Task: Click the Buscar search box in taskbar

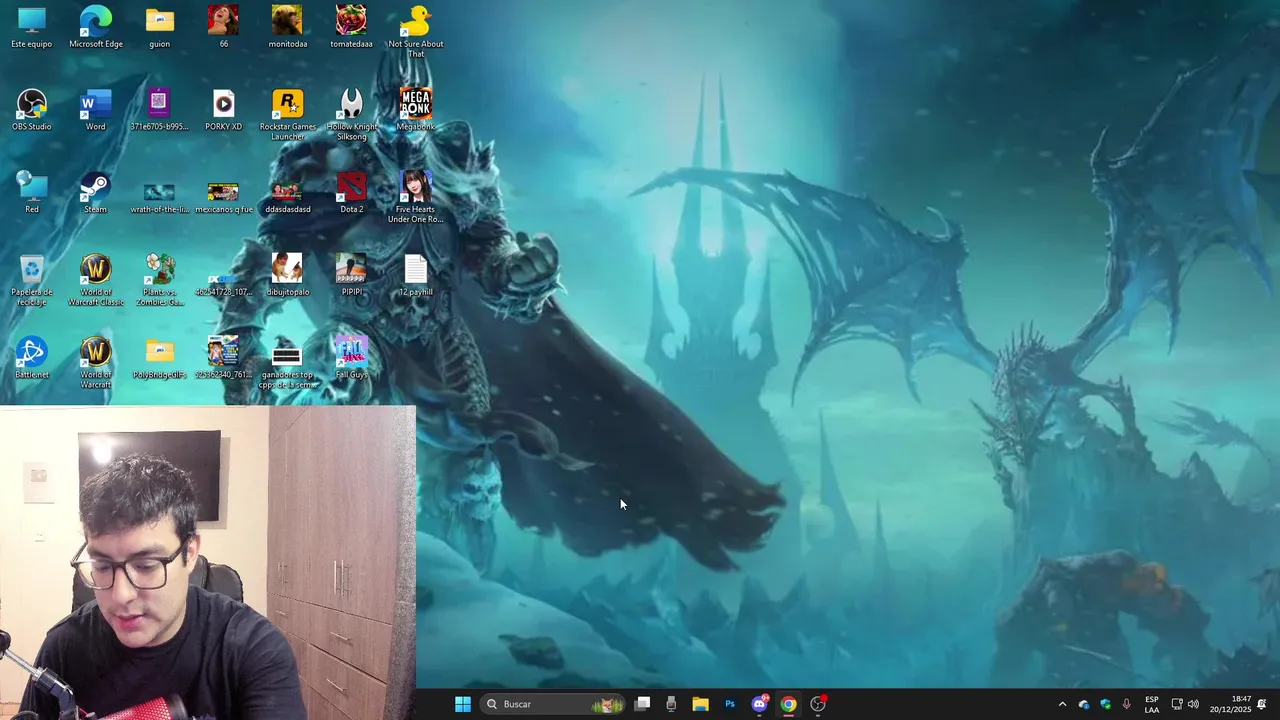Action: click(552, 704)
